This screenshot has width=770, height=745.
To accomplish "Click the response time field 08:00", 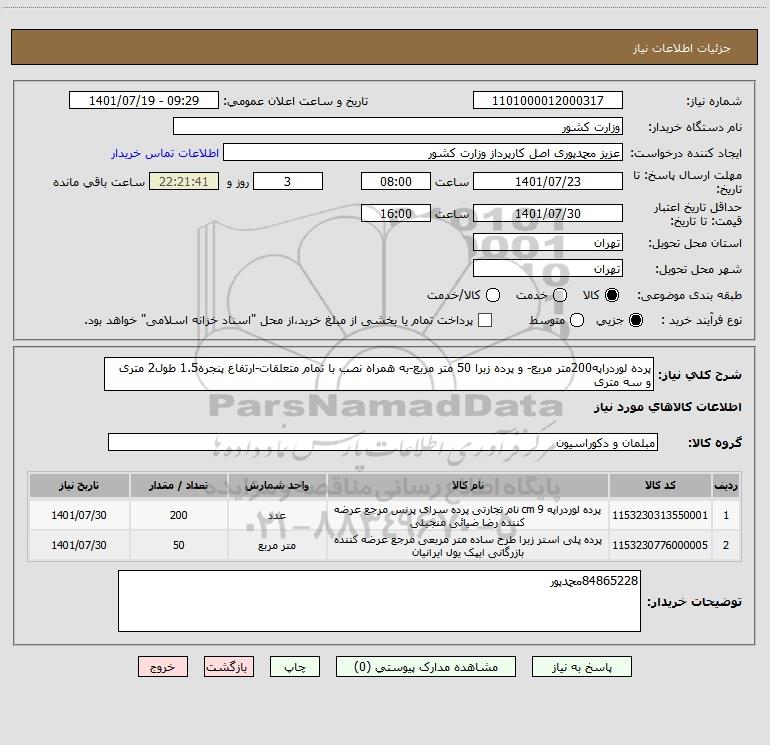I will pos(396,181).
